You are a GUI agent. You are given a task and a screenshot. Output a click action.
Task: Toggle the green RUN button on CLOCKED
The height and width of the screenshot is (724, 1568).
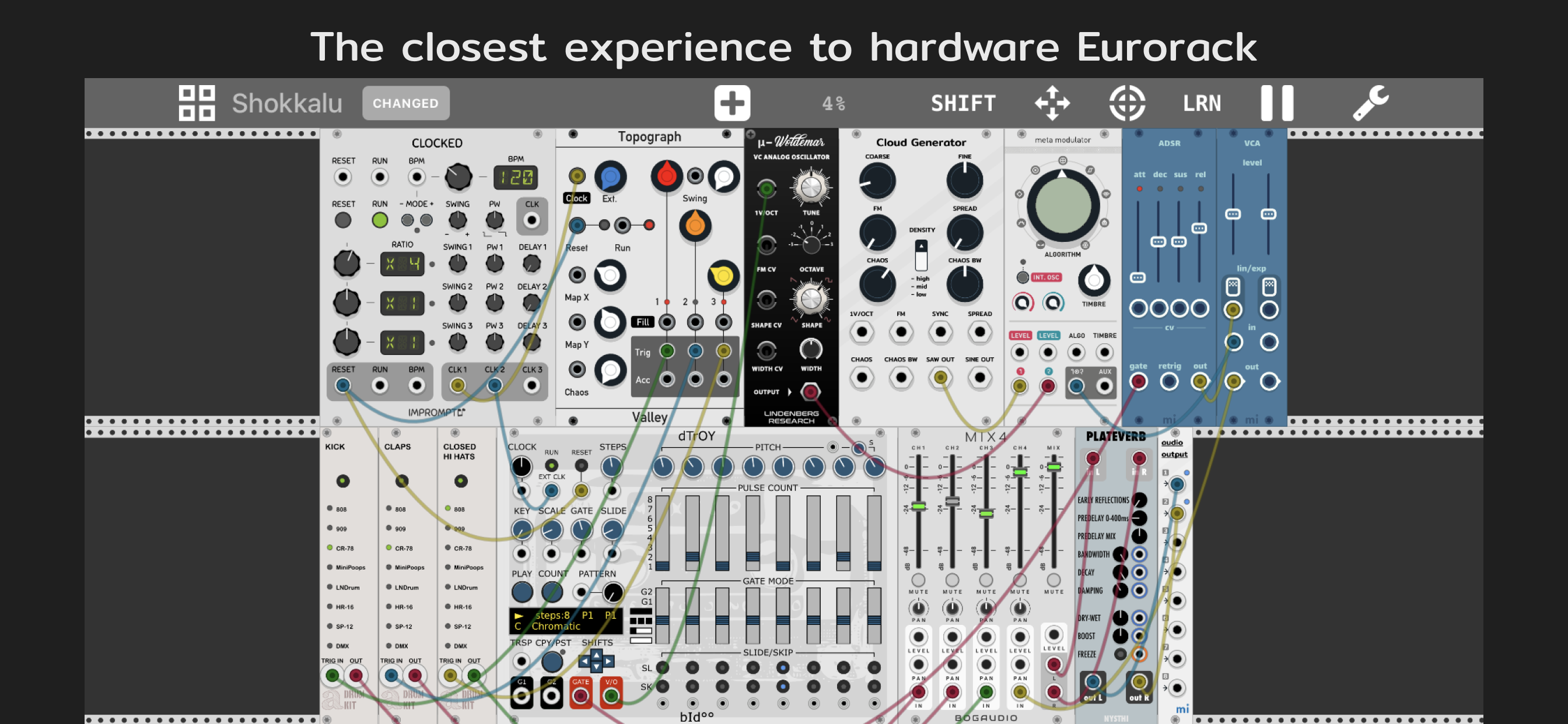(x=380, y=222)
